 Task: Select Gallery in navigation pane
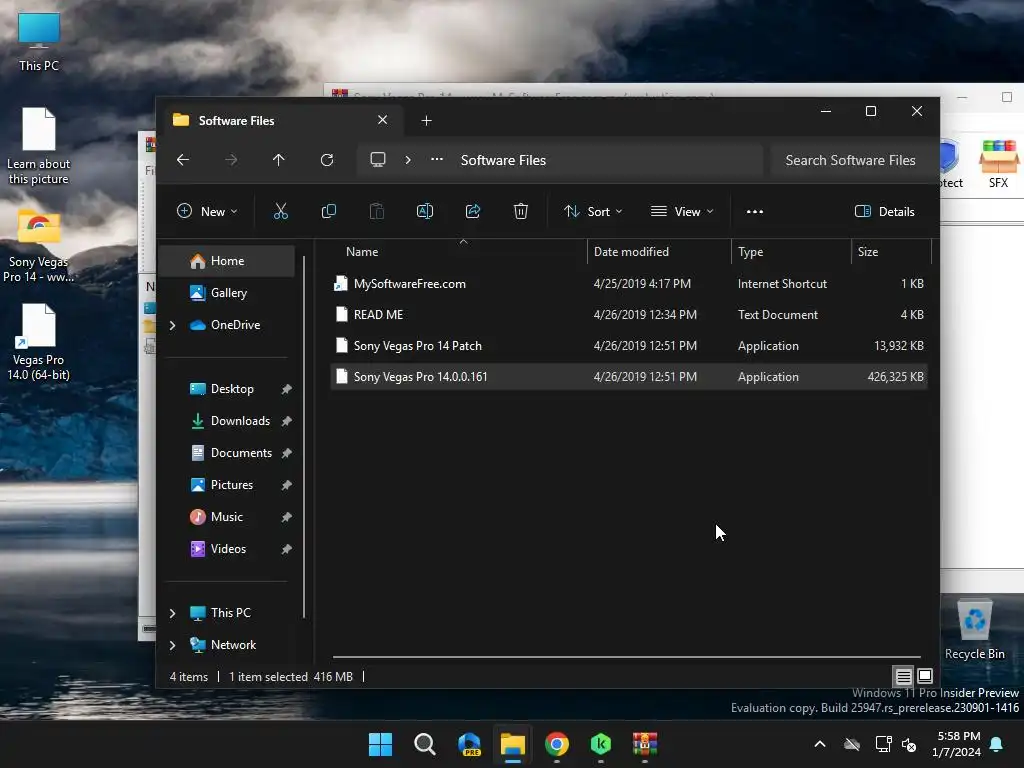227,293
